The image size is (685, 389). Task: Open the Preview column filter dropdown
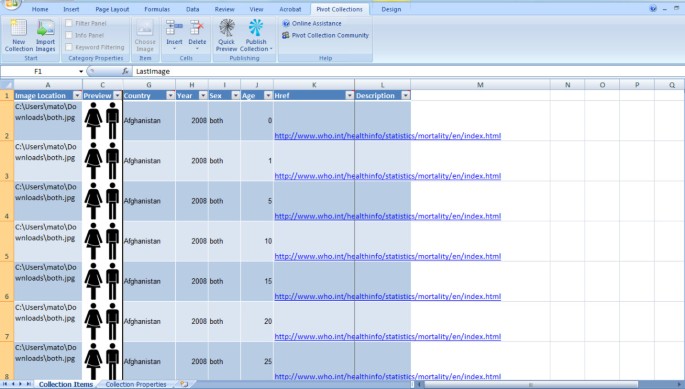tap(117, 95)
